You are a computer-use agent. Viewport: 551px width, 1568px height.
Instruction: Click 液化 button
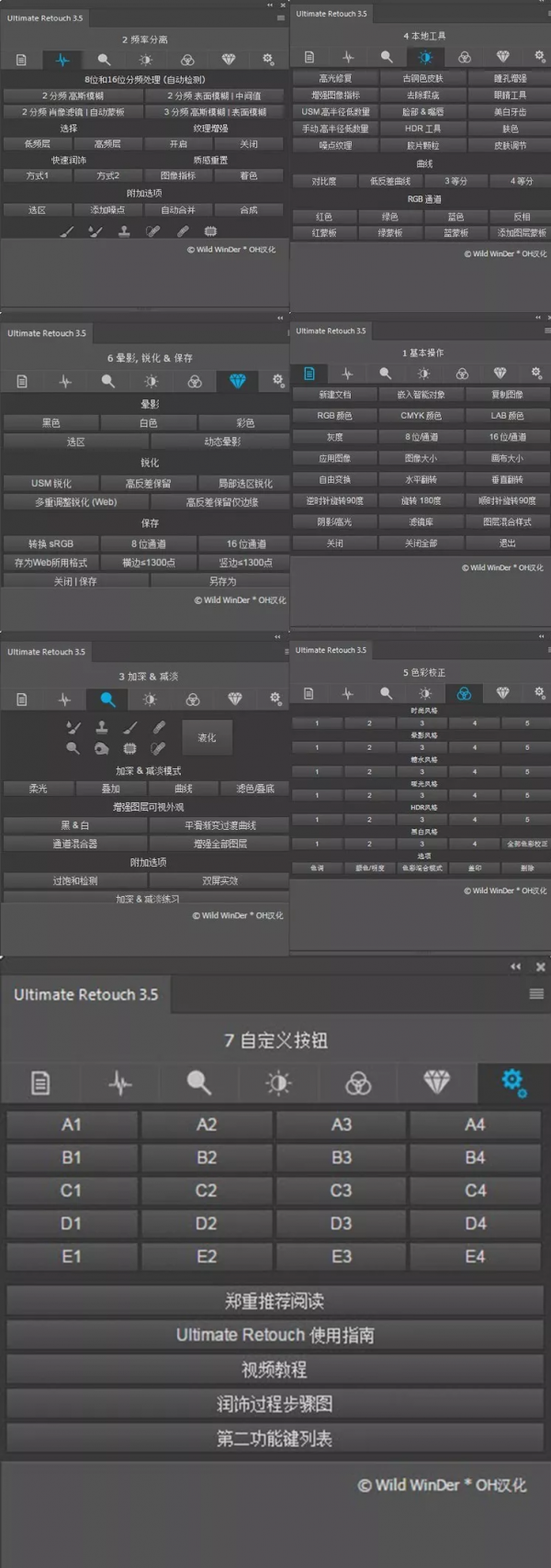(x=207, y=737)
